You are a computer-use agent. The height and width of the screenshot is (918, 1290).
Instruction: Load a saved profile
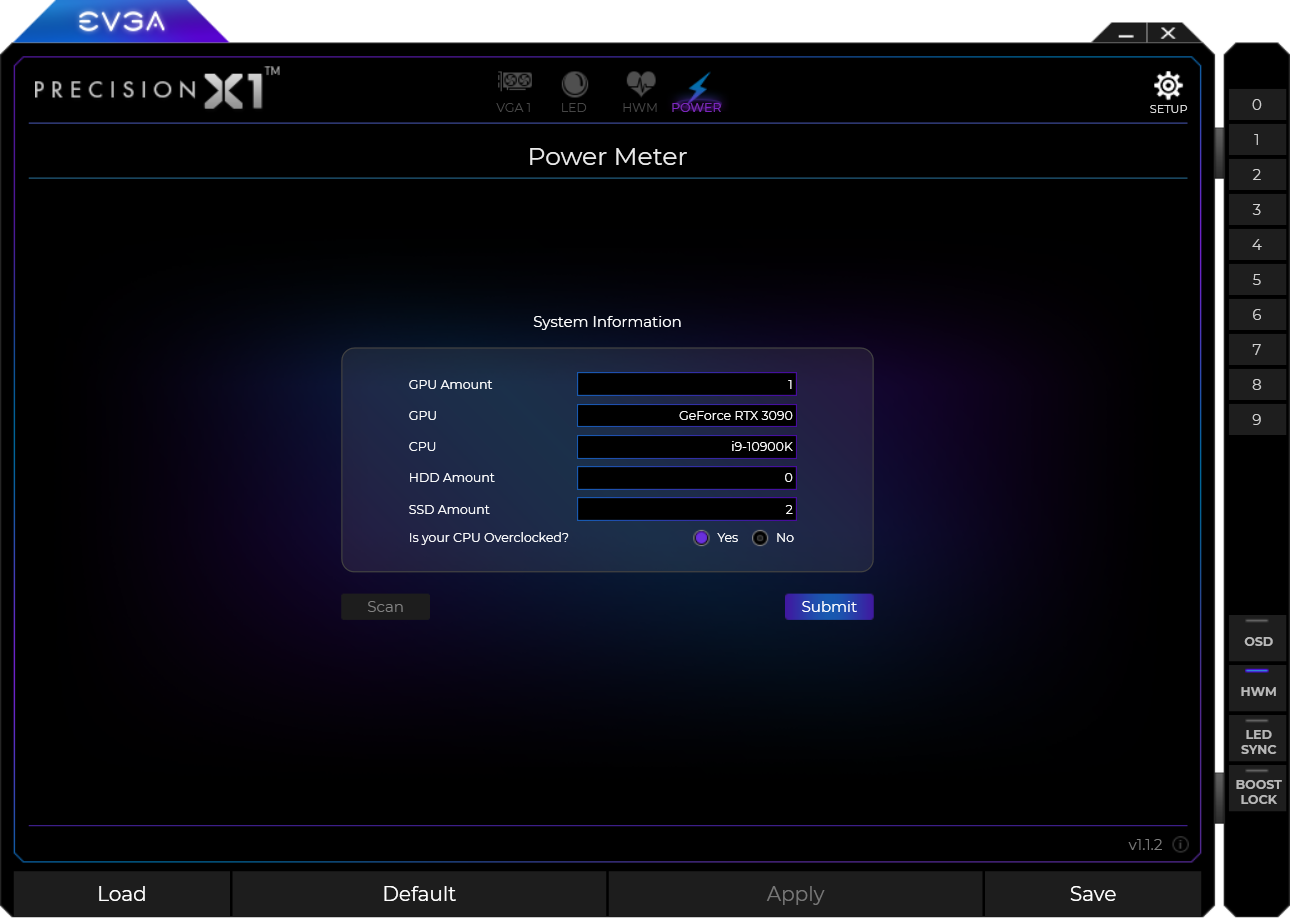(122, 894)
